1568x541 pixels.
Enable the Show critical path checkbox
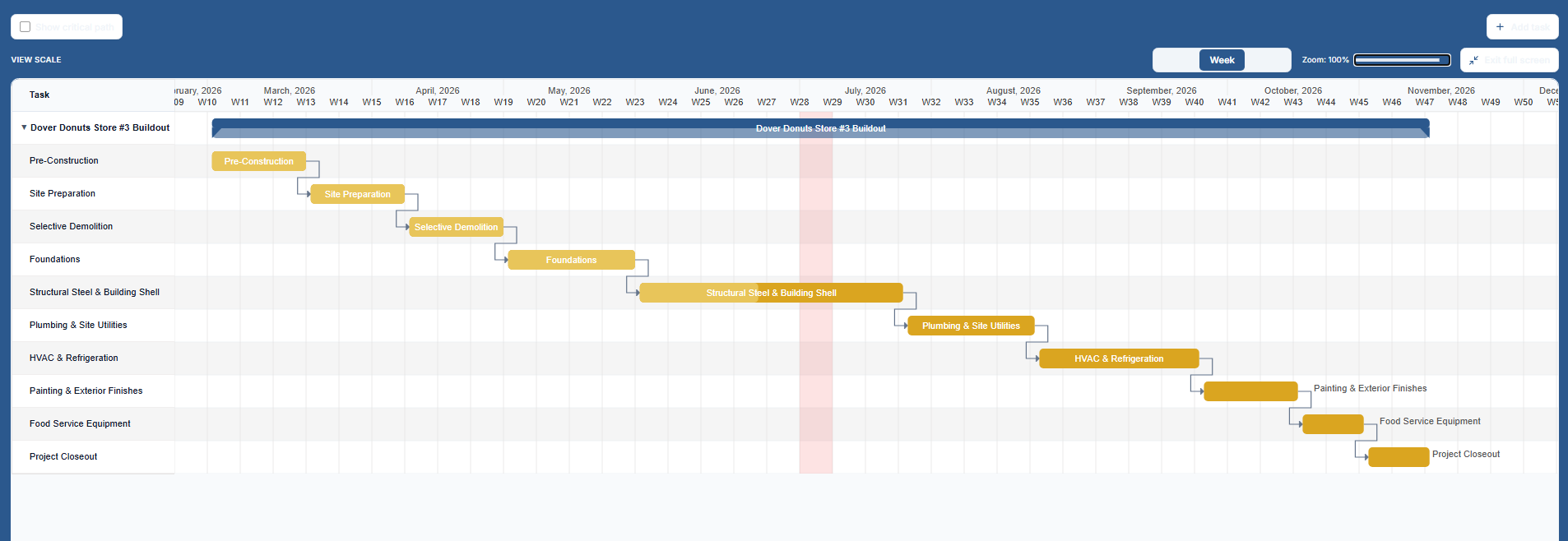[x=26, y=27]
